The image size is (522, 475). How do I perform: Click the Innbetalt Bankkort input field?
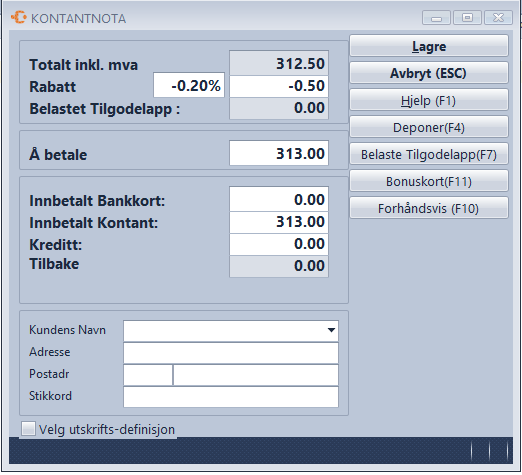point(279,199)
